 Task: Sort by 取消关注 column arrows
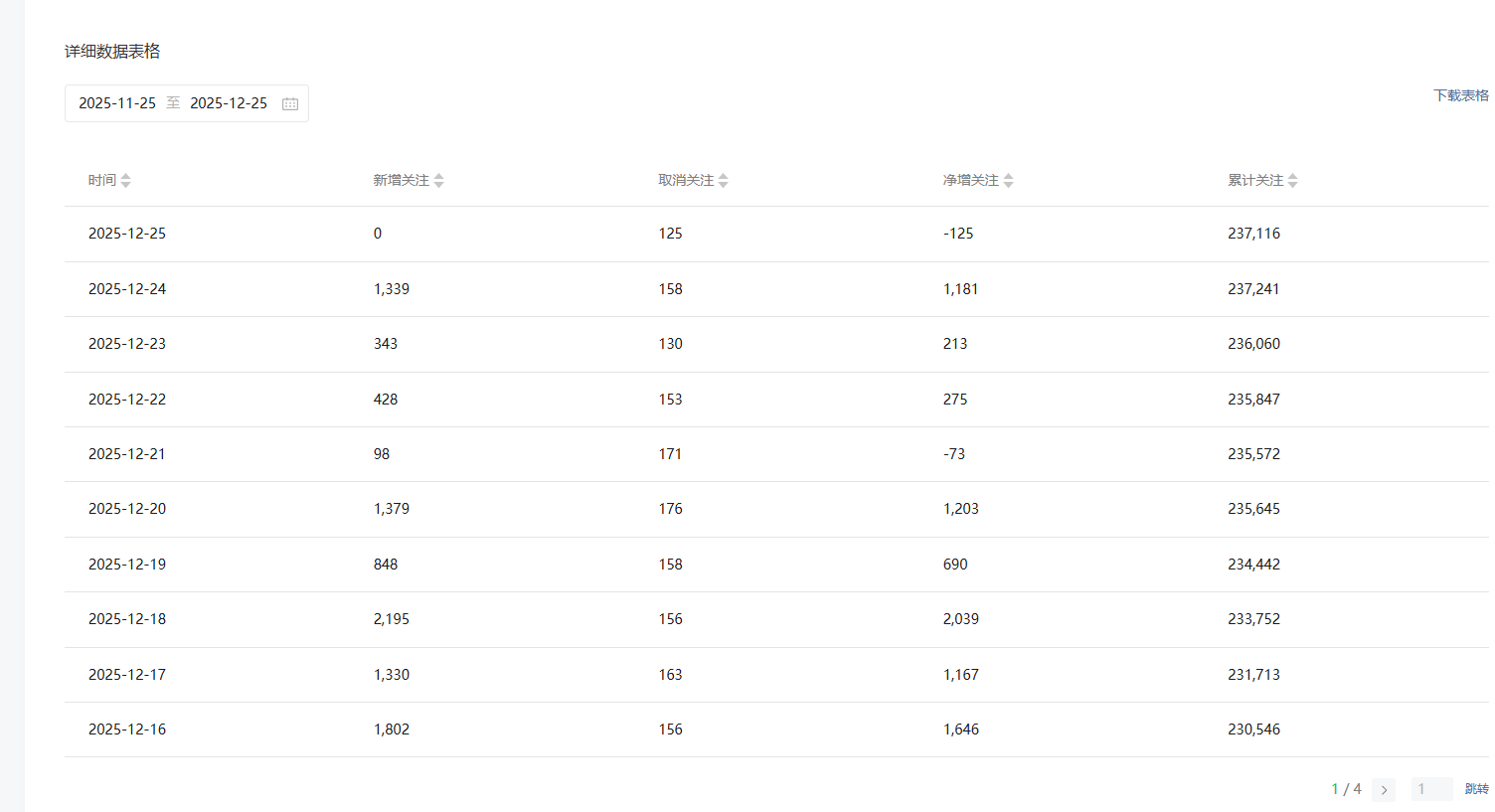point(724,180)
